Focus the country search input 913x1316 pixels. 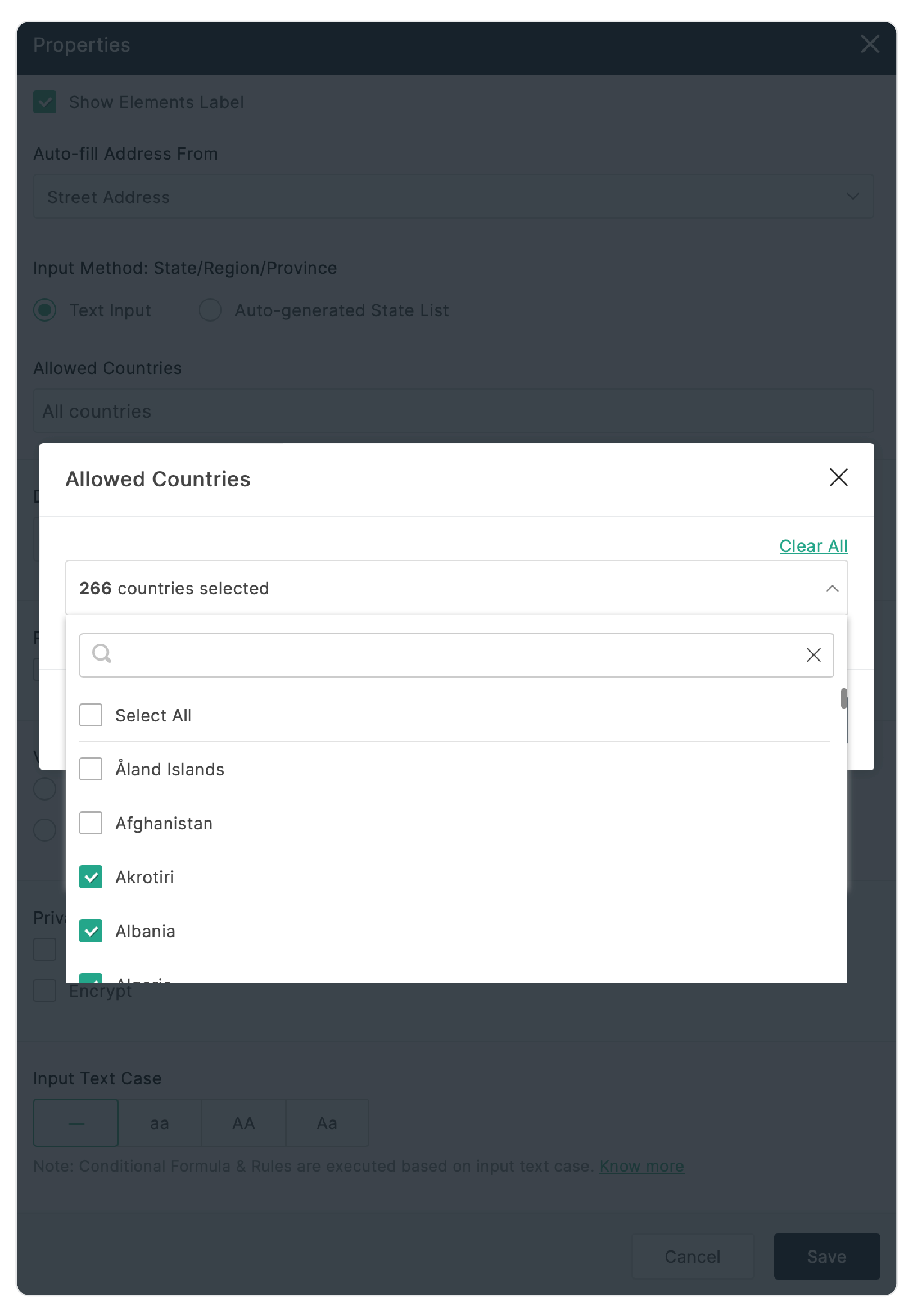coord(452,655)
